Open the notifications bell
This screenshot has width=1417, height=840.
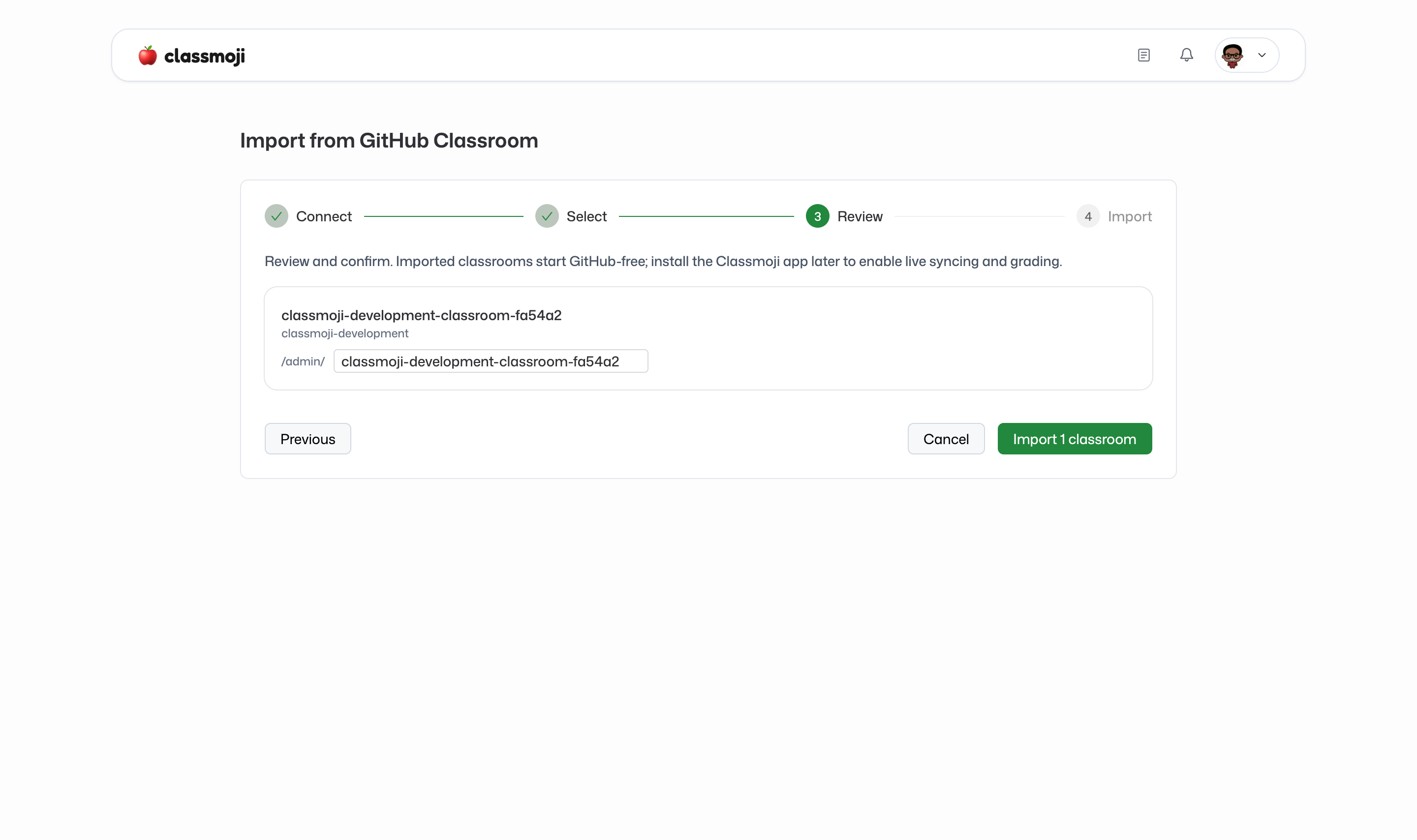(x=1187, y=55)
